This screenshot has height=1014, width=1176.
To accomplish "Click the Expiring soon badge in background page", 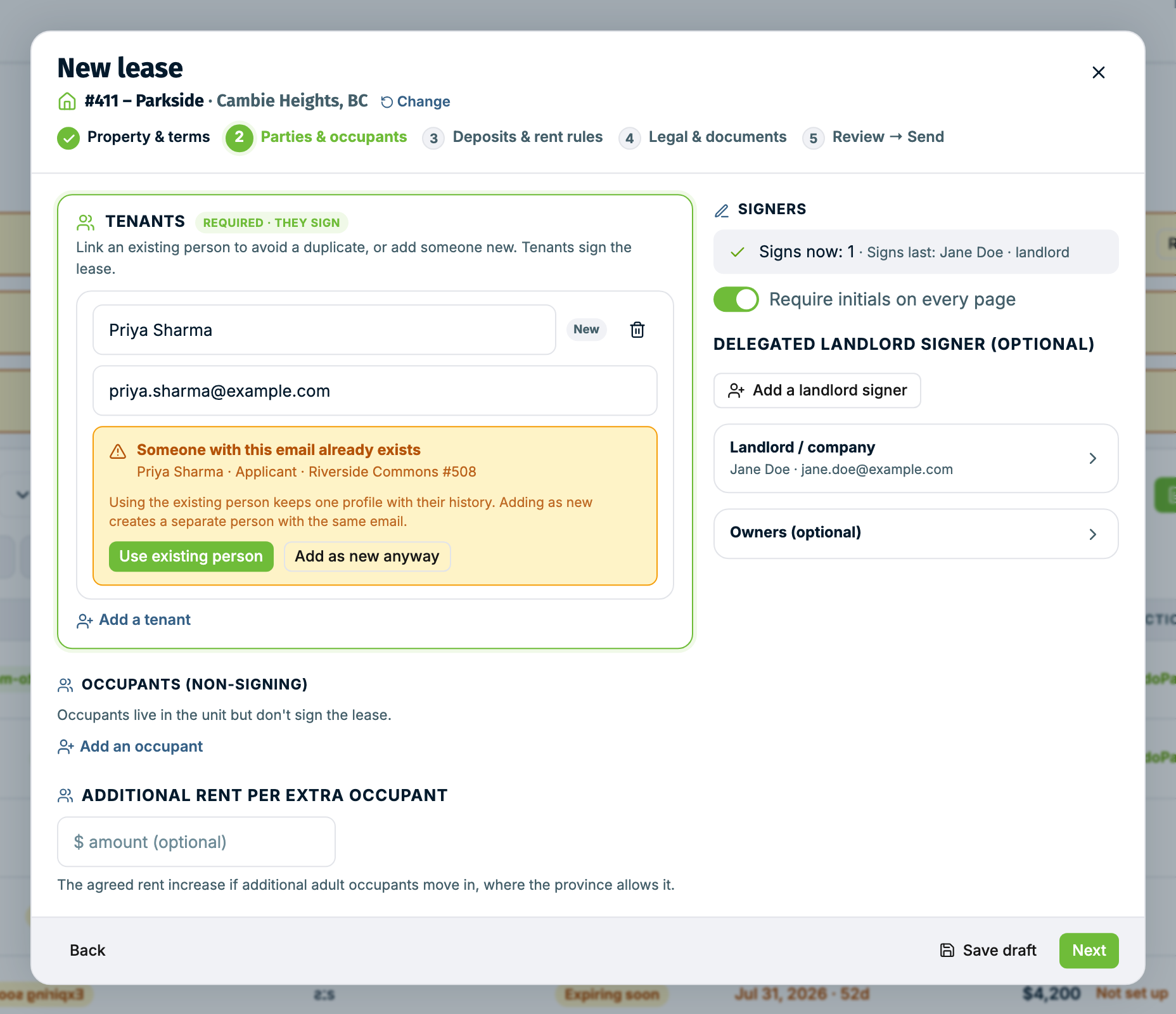I will [612, 994].
